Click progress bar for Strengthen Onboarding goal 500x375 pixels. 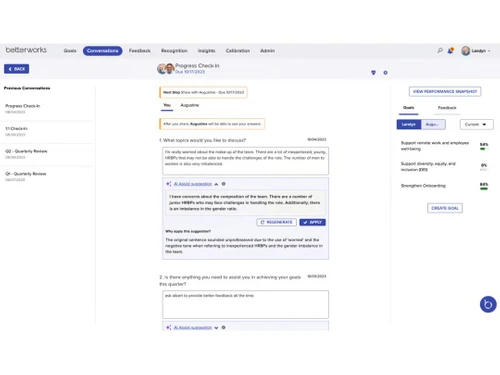click(x=484, y=189)
